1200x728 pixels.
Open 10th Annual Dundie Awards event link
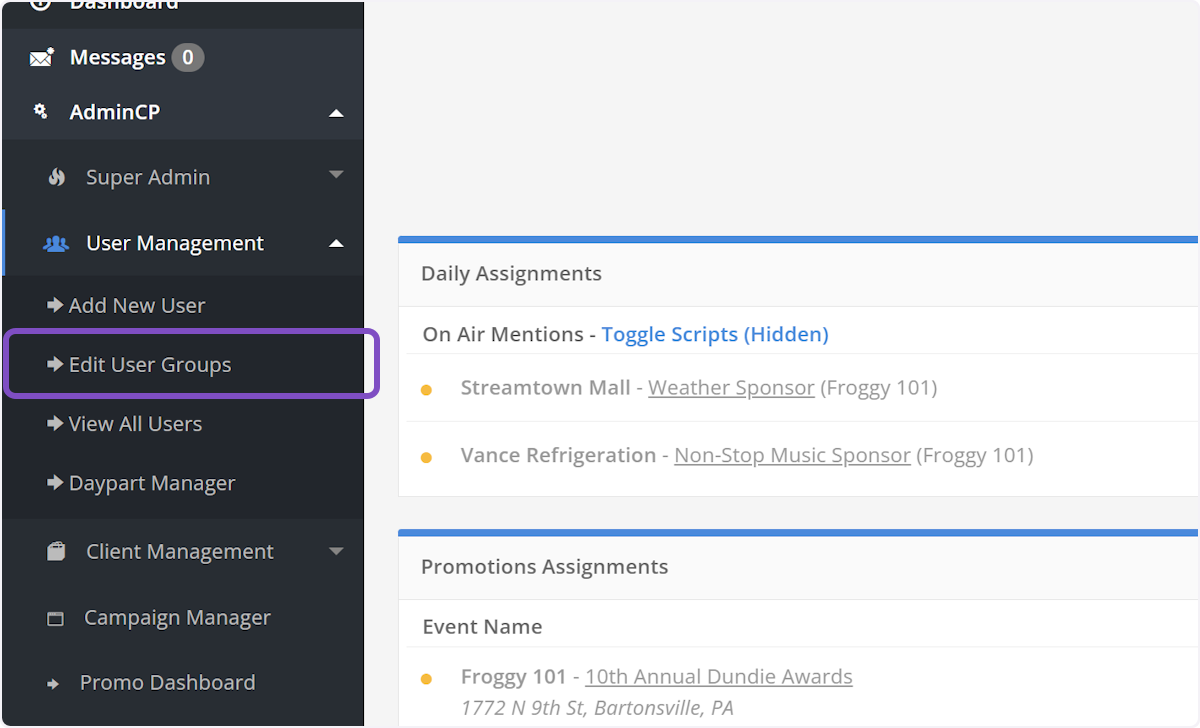[x=718, y=677]
